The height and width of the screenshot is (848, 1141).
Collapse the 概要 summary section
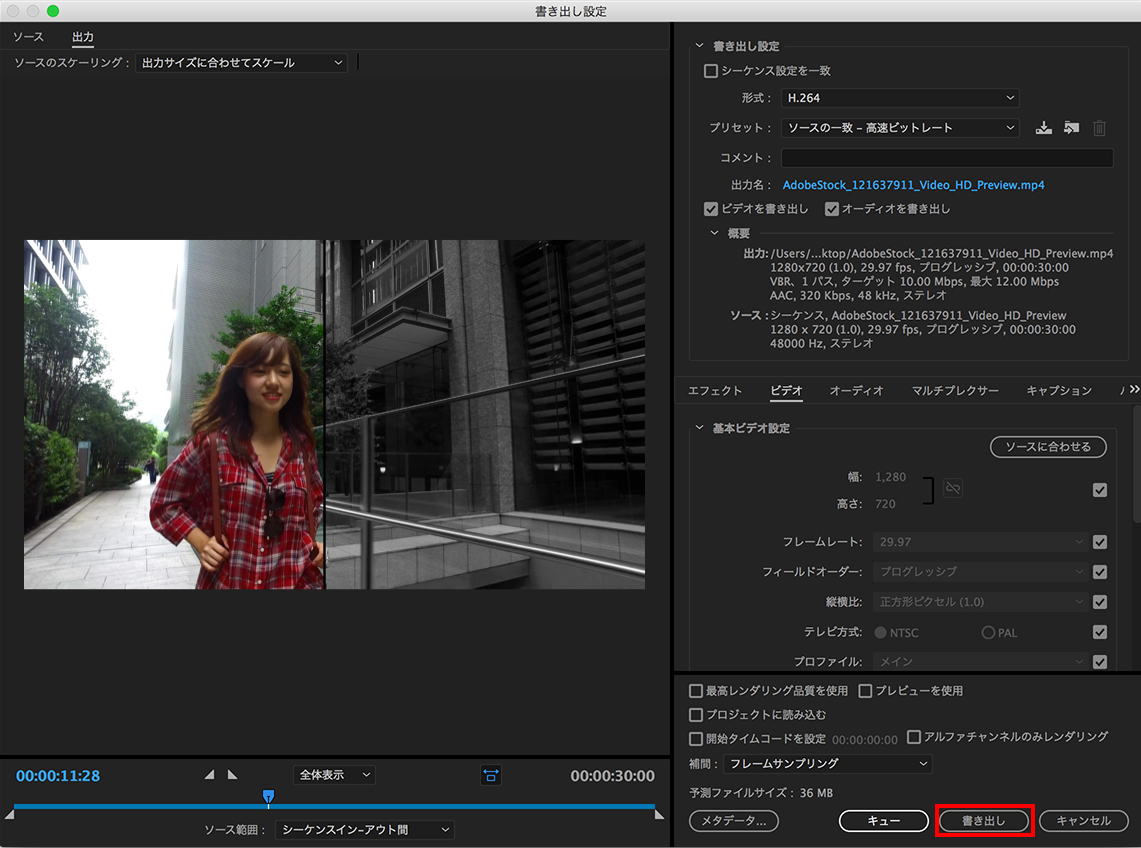click(x=715, y=233)
